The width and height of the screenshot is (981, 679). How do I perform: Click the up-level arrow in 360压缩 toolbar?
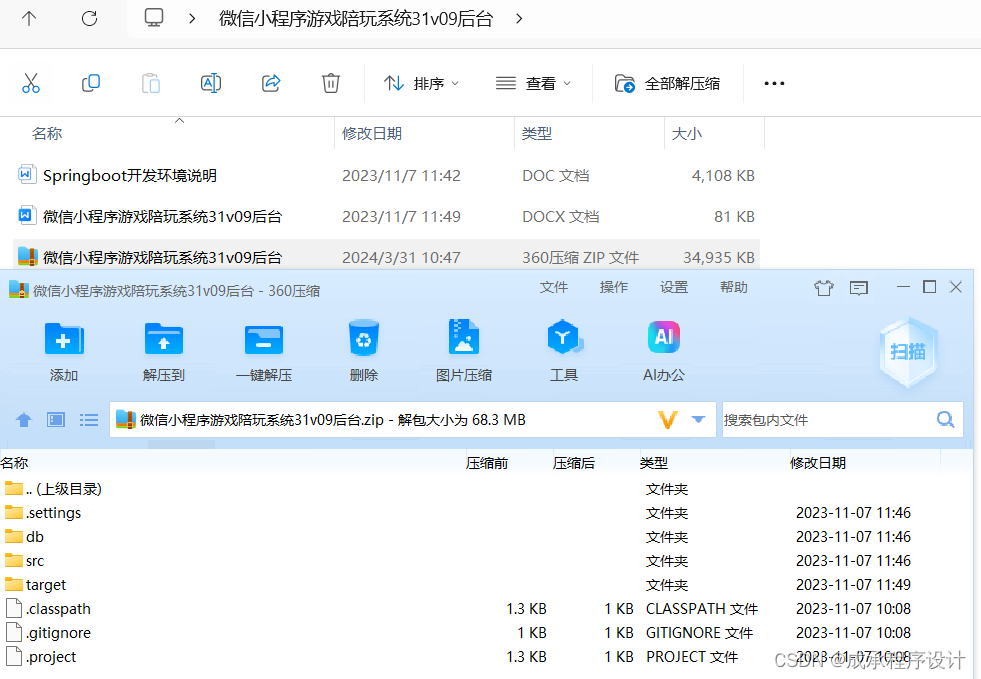(23, 420)
